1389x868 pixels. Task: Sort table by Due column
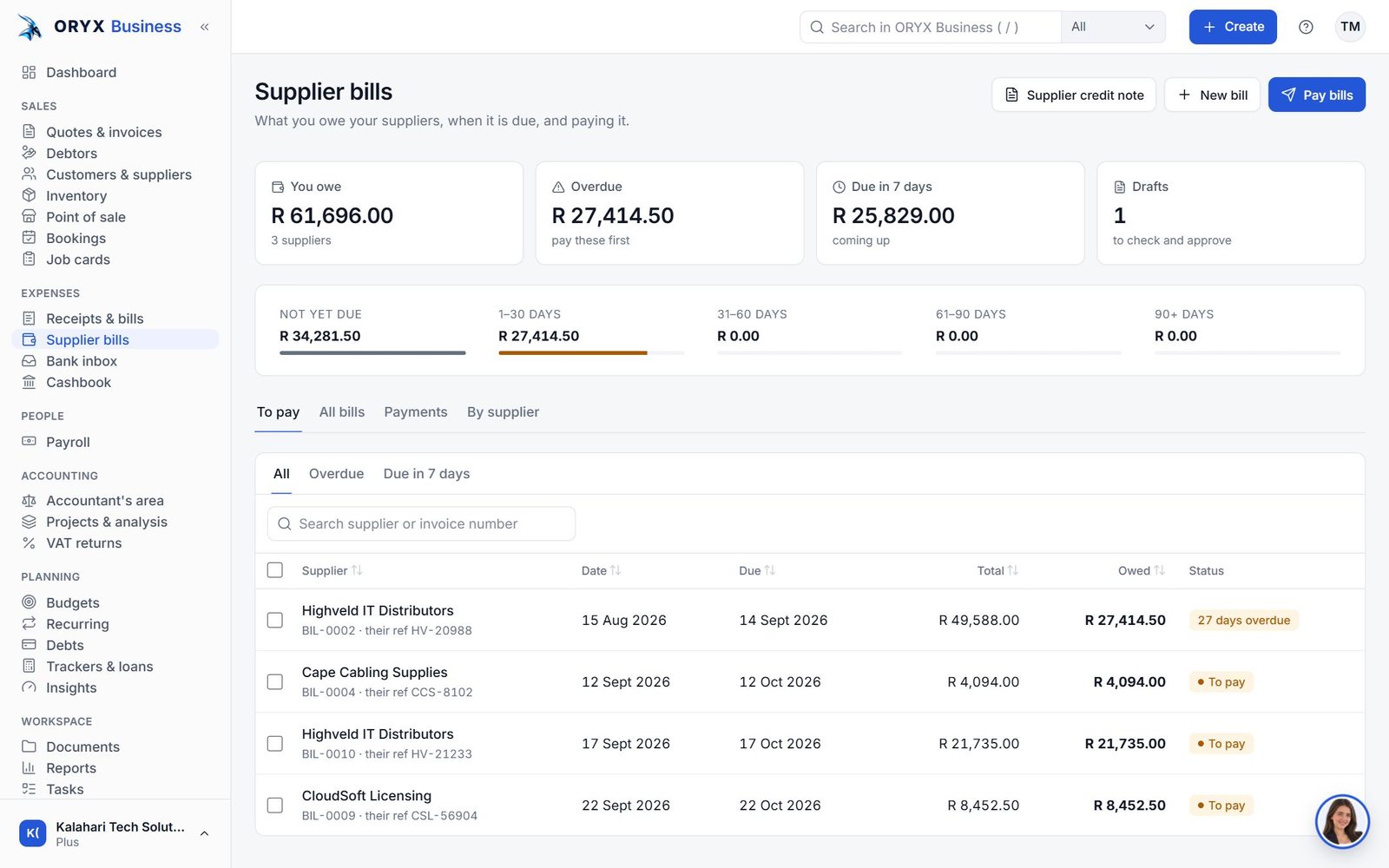tap(757, 570)
